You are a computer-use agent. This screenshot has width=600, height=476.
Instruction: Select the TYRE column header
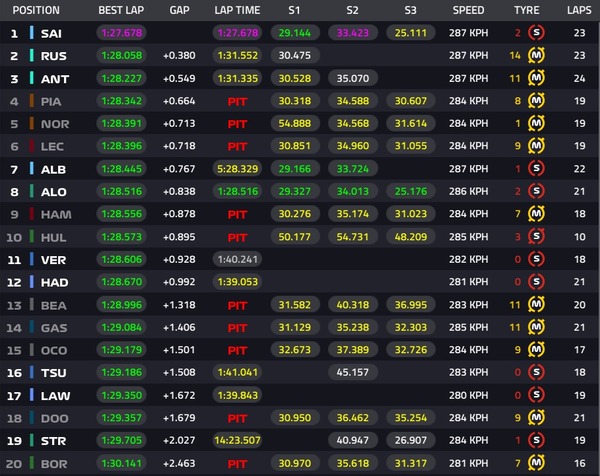pyautogui.click(x=527, y=10)
